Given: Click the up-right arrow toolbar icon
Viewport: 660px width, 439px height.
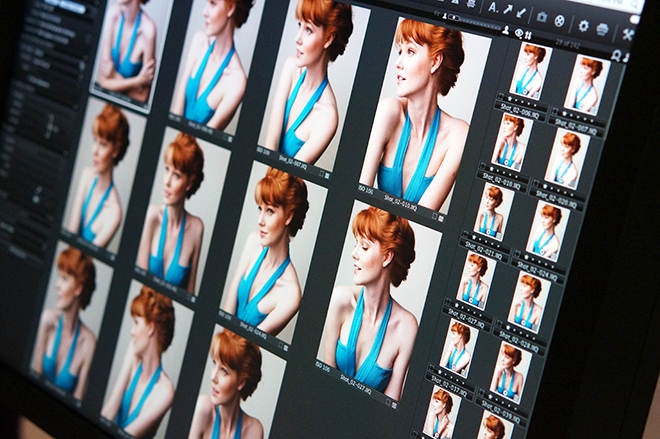Looking at the screenshot, I should 508,10.
